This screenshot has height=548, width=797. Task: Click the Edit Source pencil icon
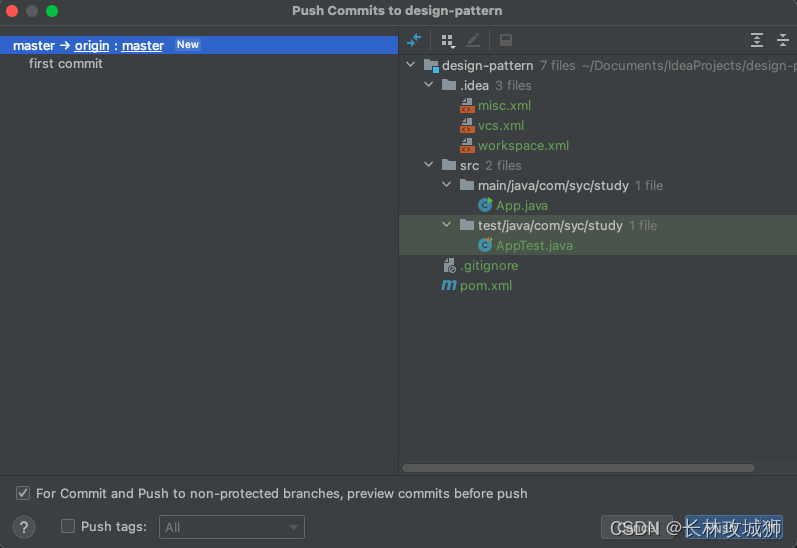473,40
